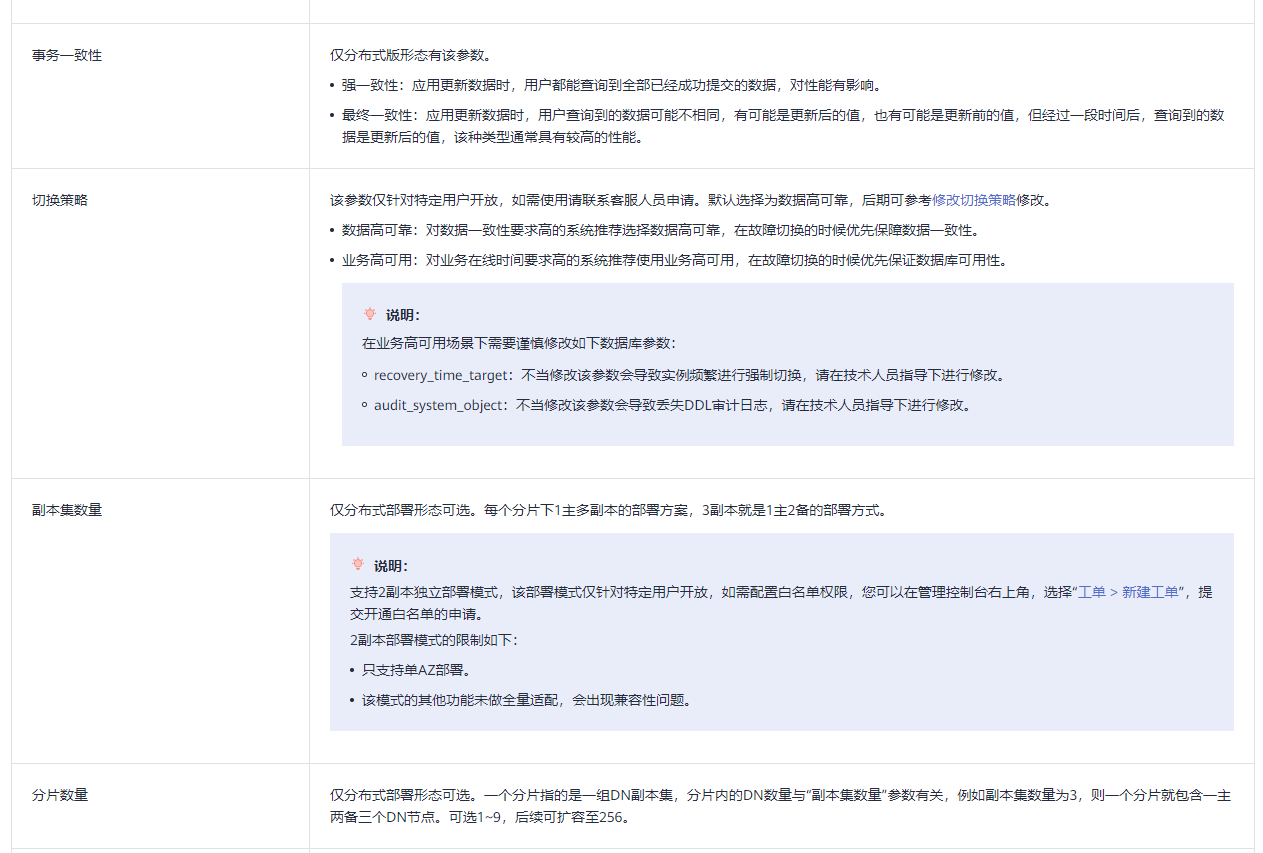Click 该参数仅针对特定用户开放 sentence
The width and height of the screenshot is (1263, 853).
[690, 200]
